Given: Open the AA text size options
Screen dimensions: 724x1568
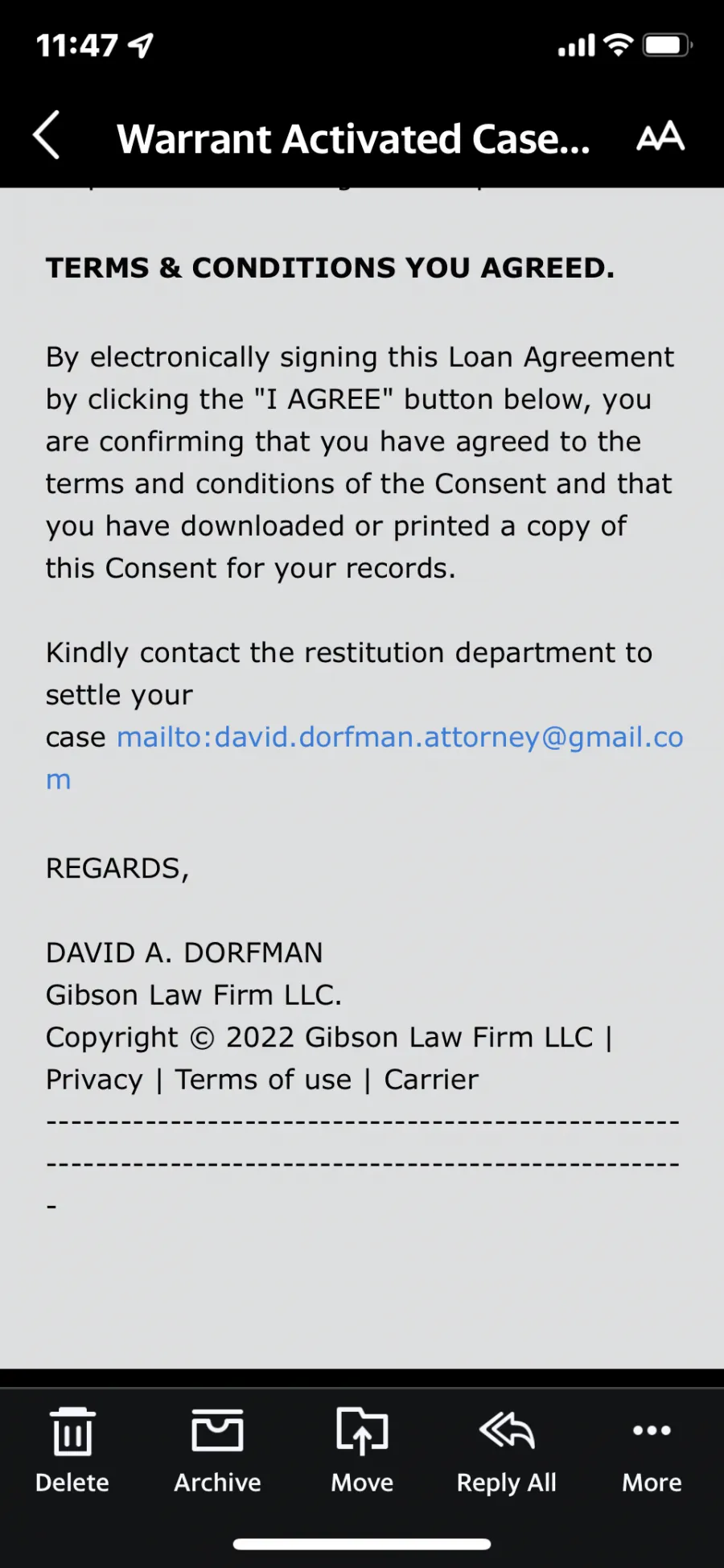Looking at the screenshot, I should tap(660, 136).
